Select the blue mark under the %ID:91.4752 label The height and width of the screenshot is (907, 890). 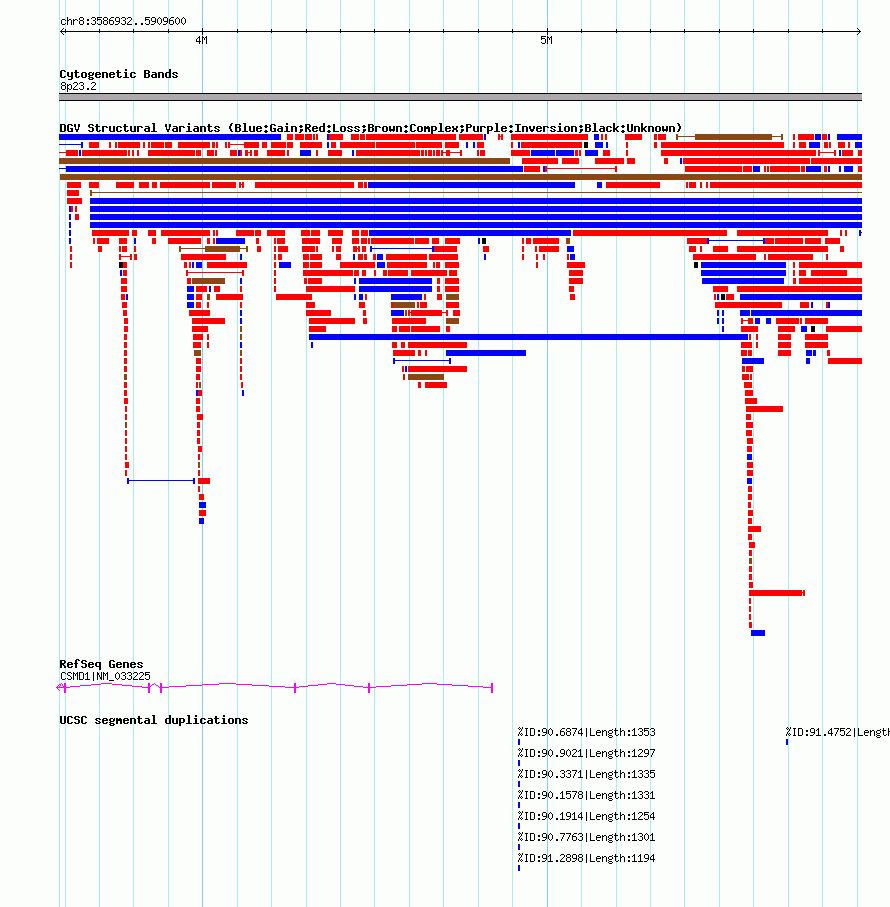point(787,742)
